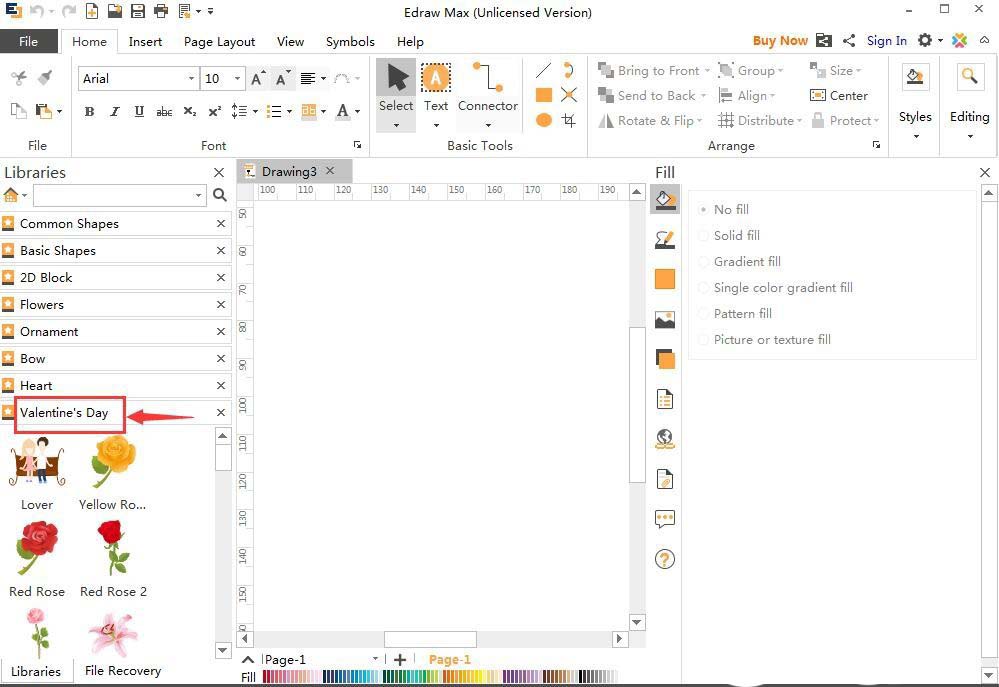Select the rectangle shape drawing tool
The image size is (999, 687).
pyautogui.click(x=544, y=95)
